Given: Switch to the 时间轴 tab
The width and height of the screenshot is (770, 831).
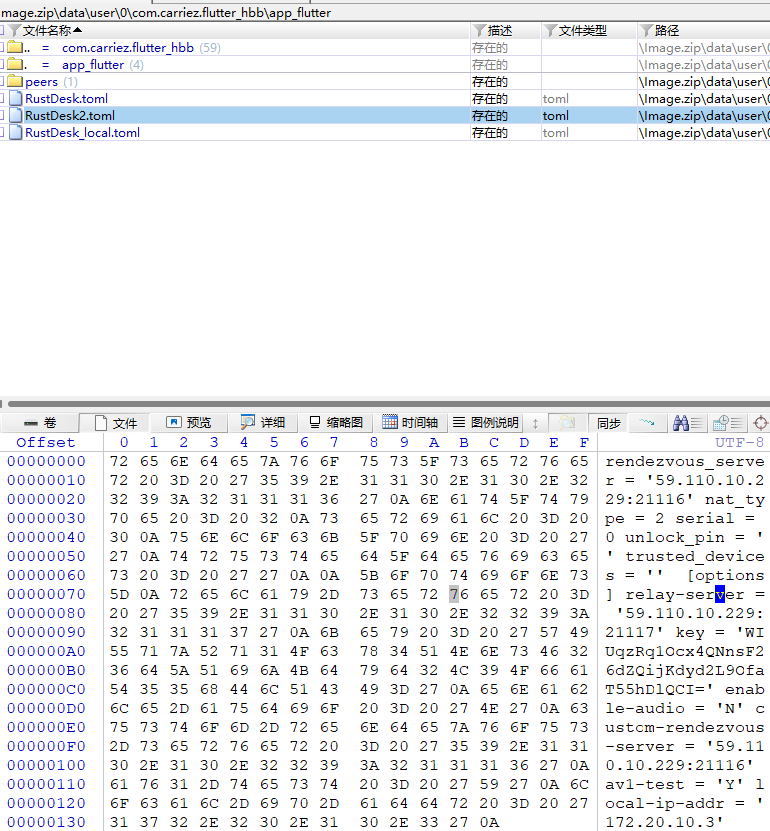Looking at the screenshot, I should point(410,422).
